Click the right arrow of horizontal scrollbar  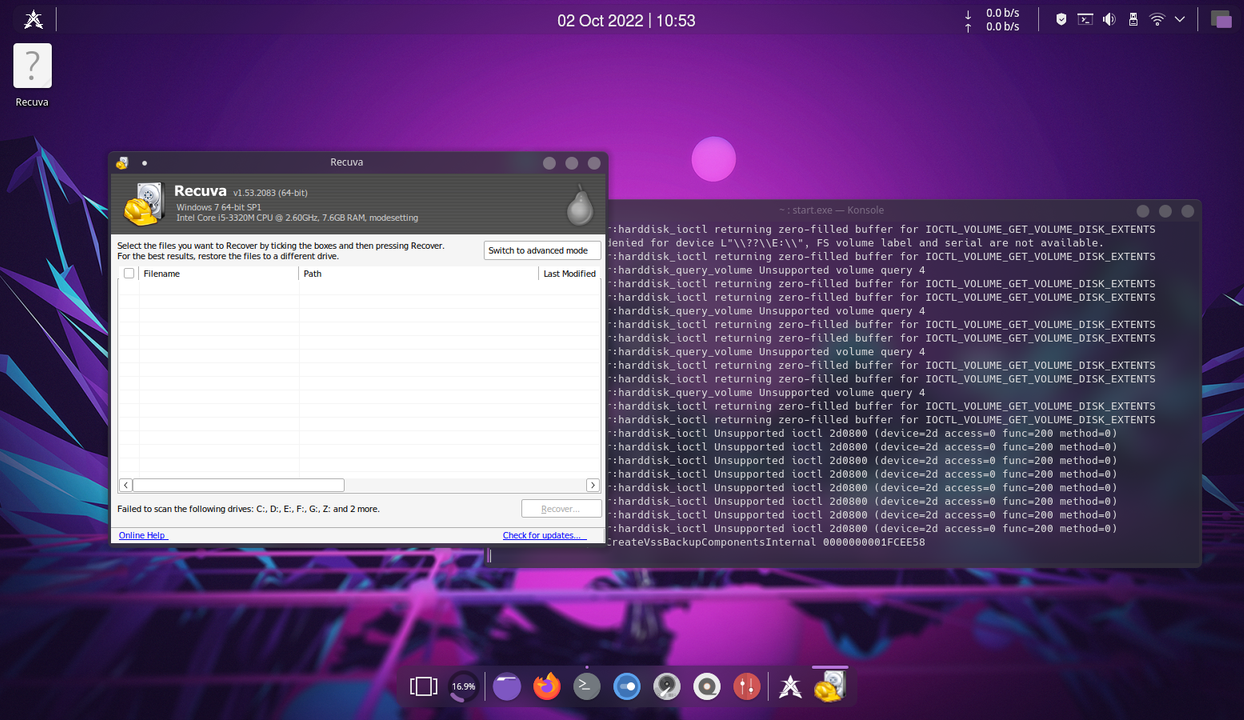coord(592,485)
